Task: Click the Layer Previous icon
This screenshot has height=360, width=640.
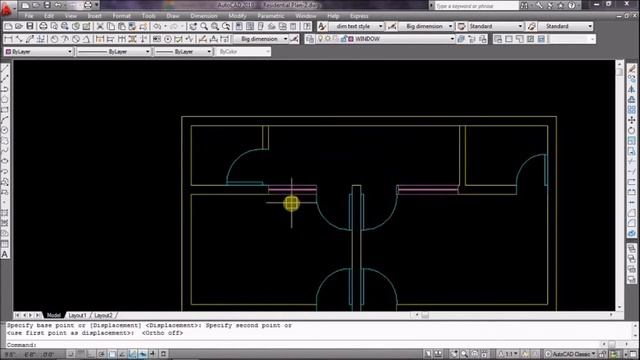Action: (472, 39)
